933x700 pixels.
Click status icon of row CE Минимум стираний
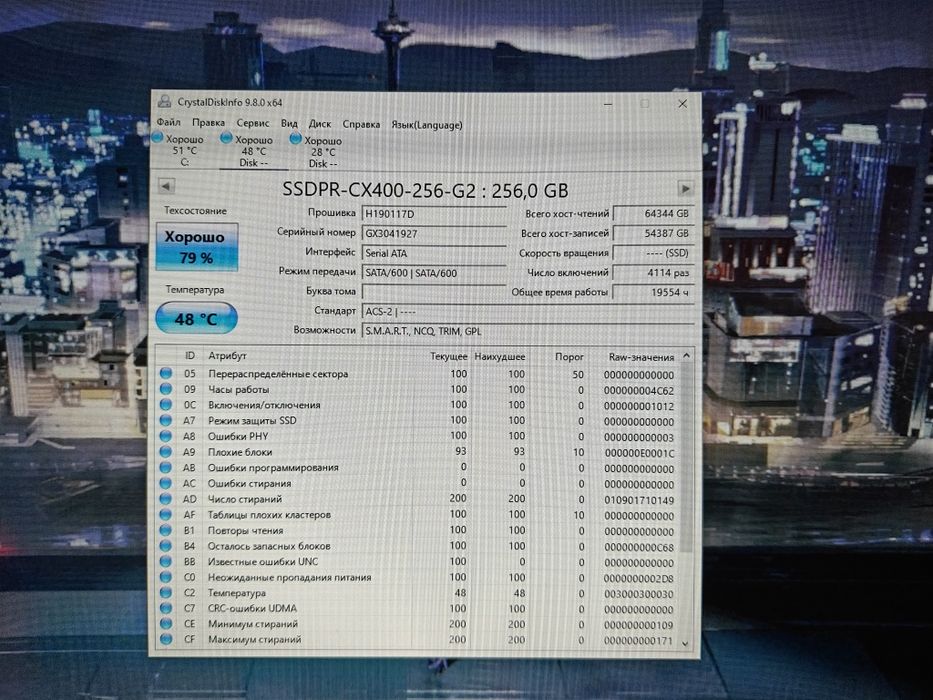click(x=166, y=624)
